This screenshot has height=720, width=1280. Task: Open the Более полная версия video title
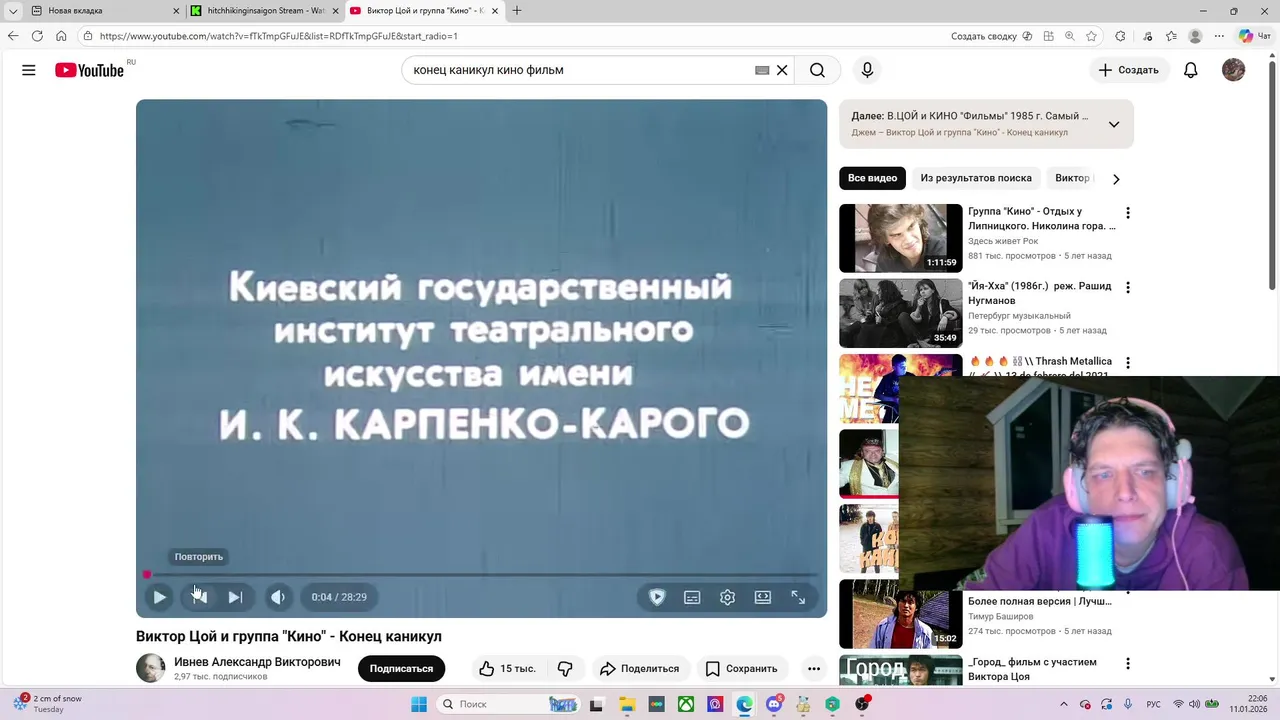[x=1040, y=601]
